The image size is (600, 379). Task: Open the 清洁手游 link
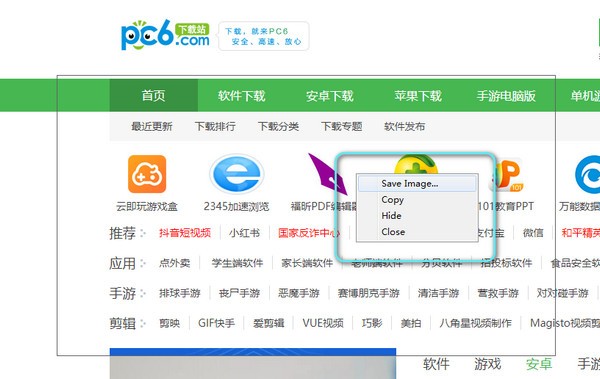(x=438, y=293)
